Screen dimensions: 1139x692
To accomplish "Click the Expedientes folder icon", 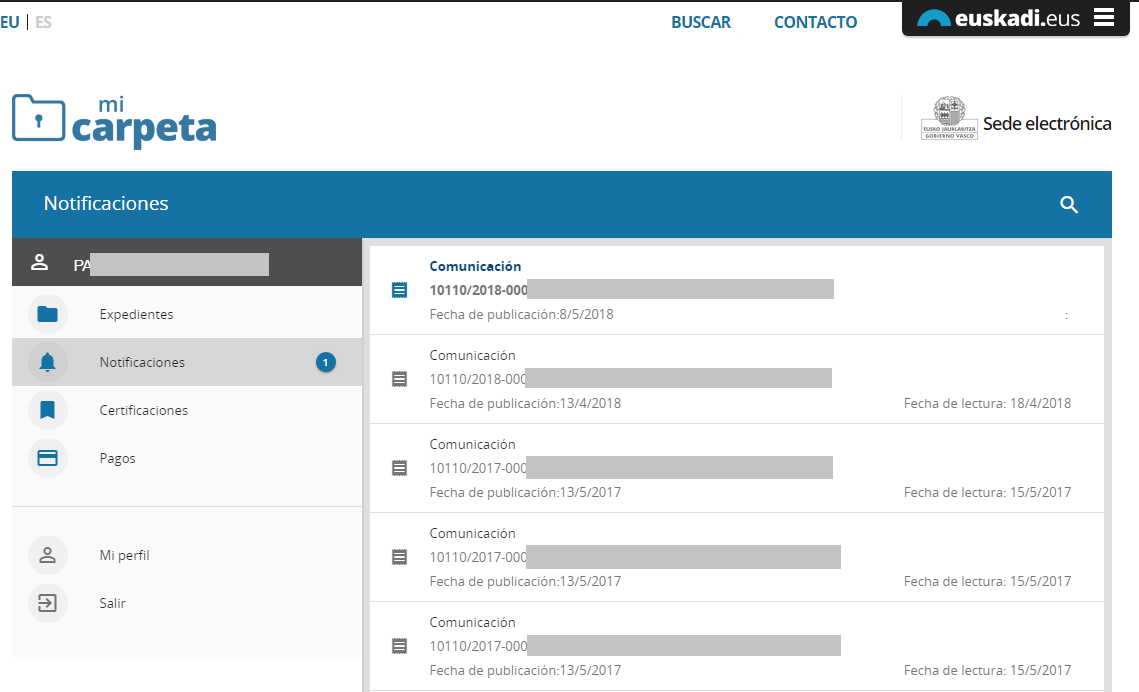I will (47, 315).
